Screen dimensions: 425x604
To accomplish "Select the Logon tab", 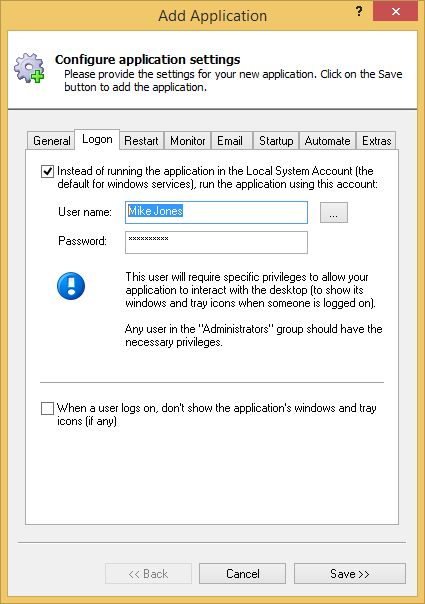I will (x=97, y=139).
